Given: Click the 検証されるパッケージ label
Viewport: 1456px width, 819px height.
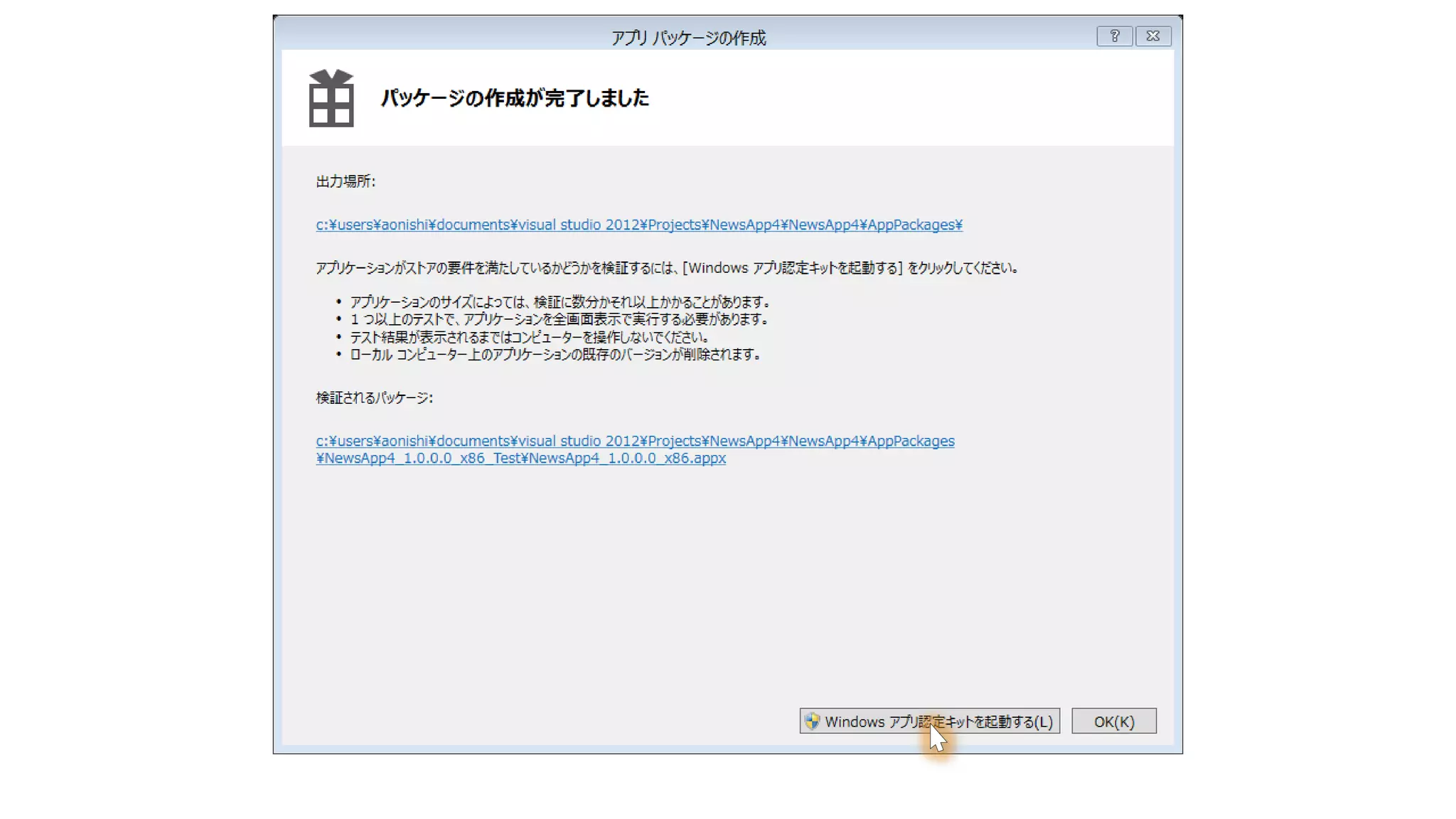Looking at the screenshot, I should [374, 397].
